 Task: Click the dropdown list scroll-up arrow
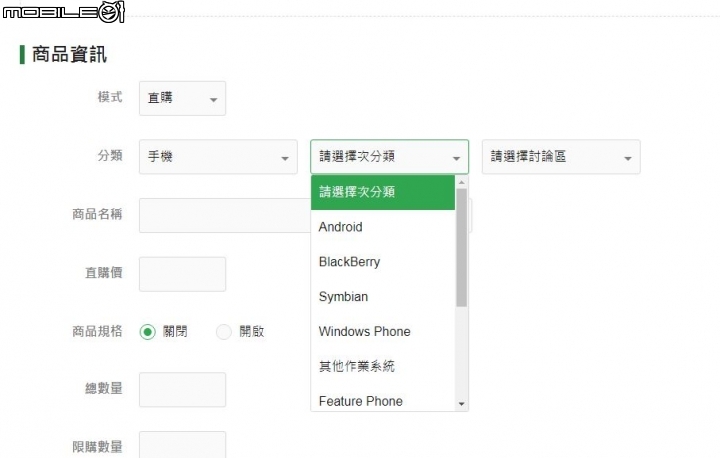coord(461,183)
